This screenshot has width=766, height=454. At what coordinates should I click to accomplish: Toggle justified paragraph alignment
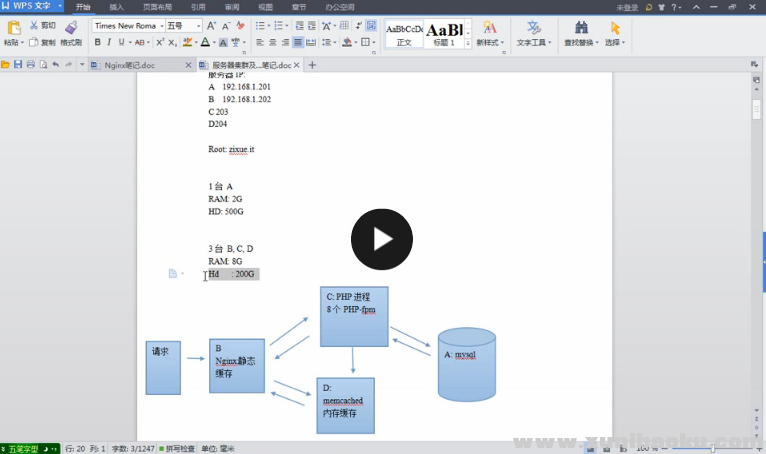pos(298,43)
